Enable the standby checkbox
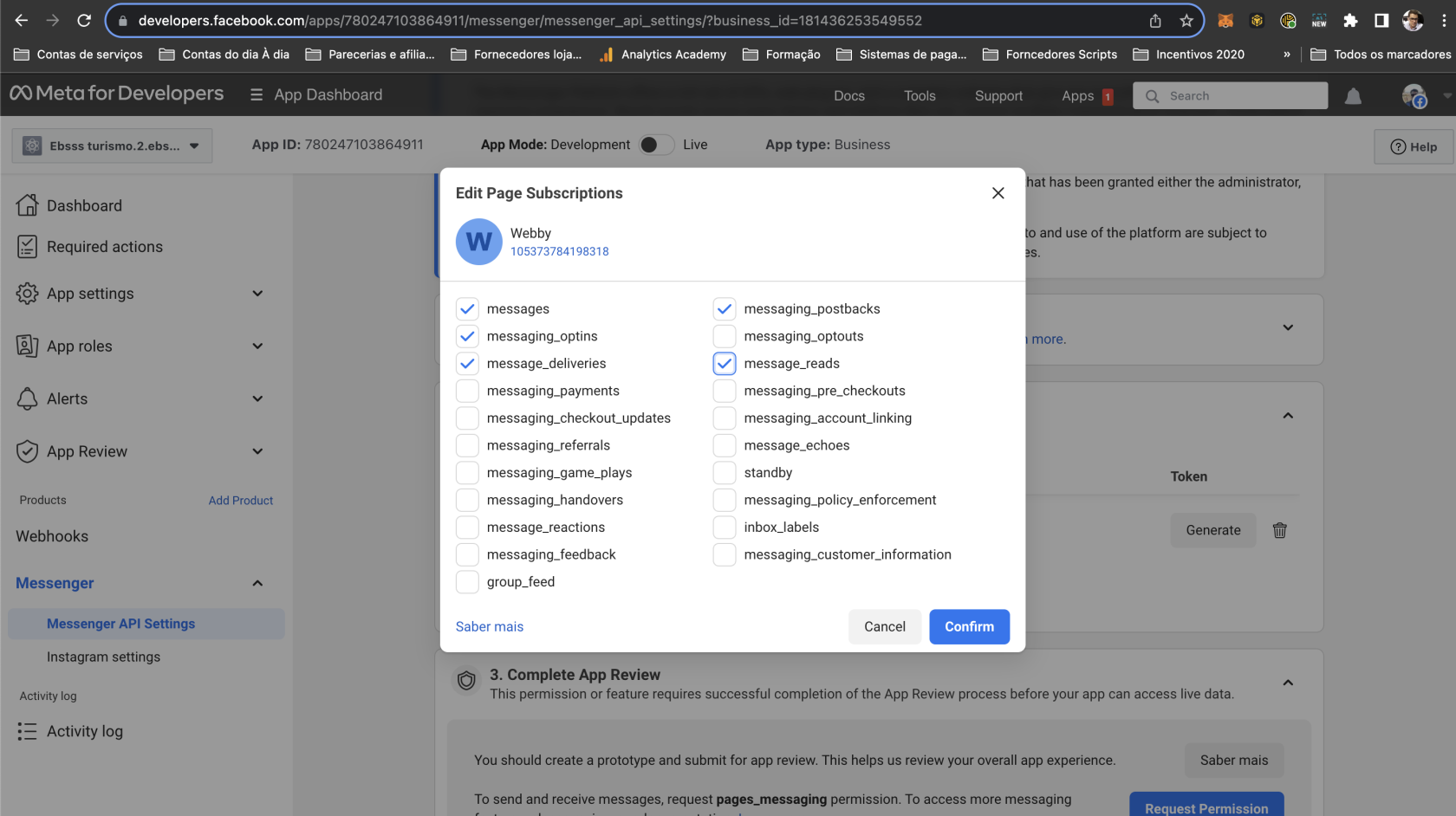1456x816 pixels. (x=725, y=472)
